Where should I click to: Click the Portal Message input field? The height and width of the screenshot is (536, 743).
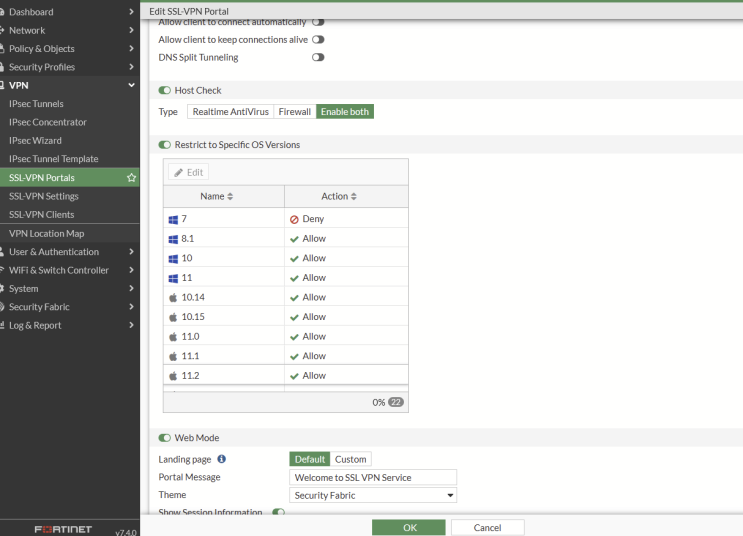(x=373, y=477)
